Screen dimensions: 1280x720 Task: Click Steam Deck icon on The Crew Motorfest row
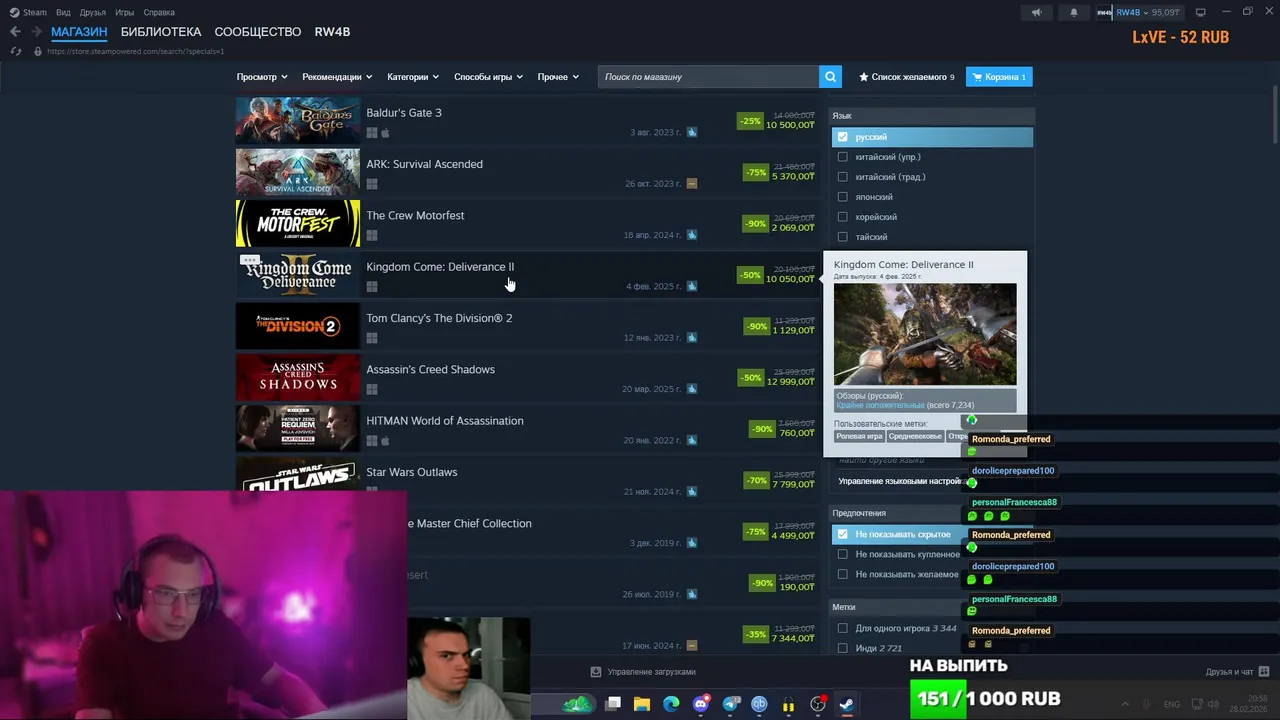(x=692, y=235)
